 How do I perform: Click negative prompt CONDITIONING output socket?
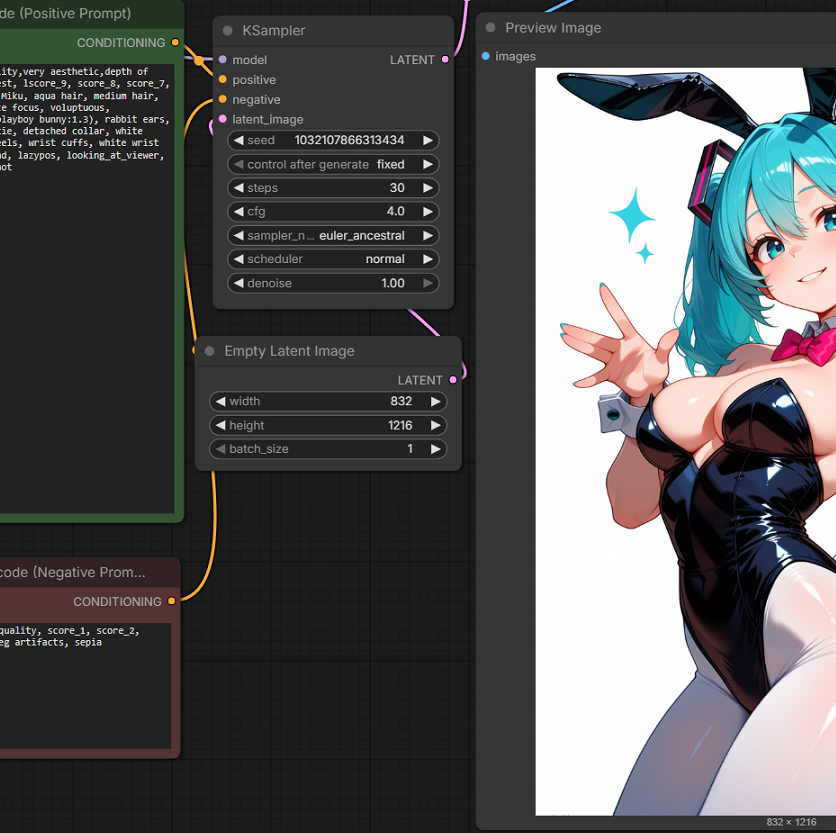pyautogui.click(x=171, y=602)
